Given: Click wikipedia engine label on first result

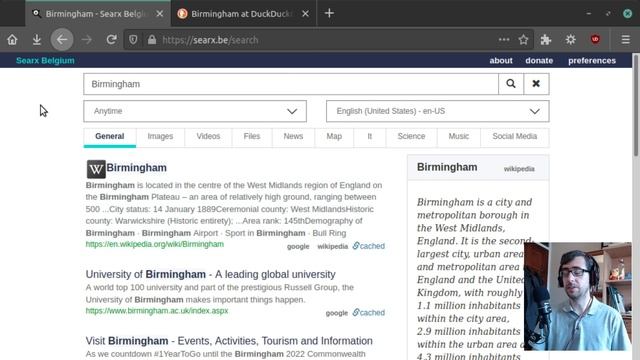Looking at the screenshot, I should coord(333,246).
